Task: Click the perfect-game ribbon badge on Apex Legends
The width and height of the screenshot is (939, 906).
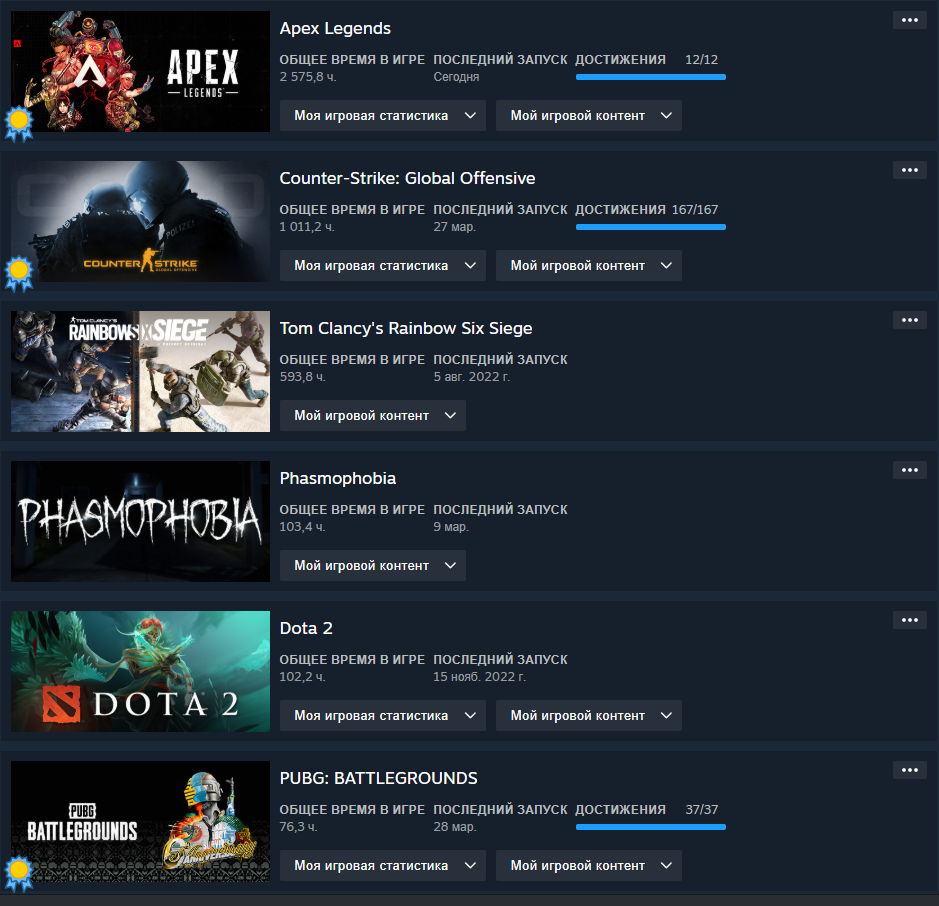Action: (x=19, y=123)
